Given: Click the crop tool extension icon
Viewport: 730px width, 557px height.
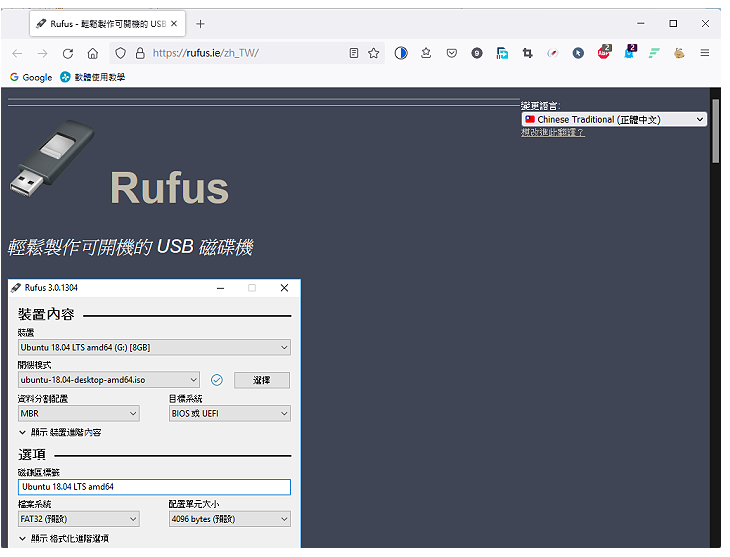Looking at the screenshot, I should (527, 54).
